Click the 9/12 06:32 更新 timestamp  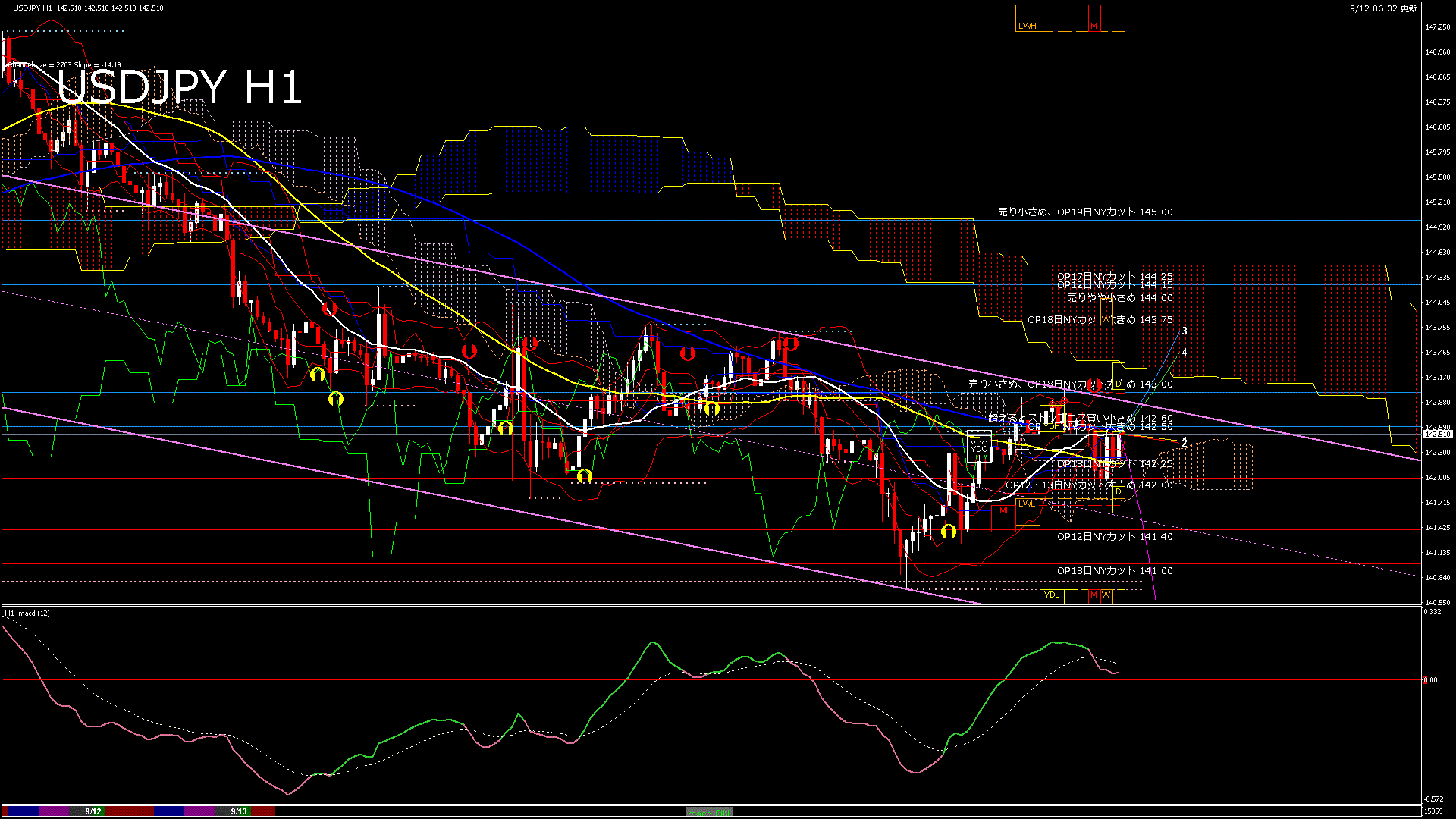(x=1383, y=8)
